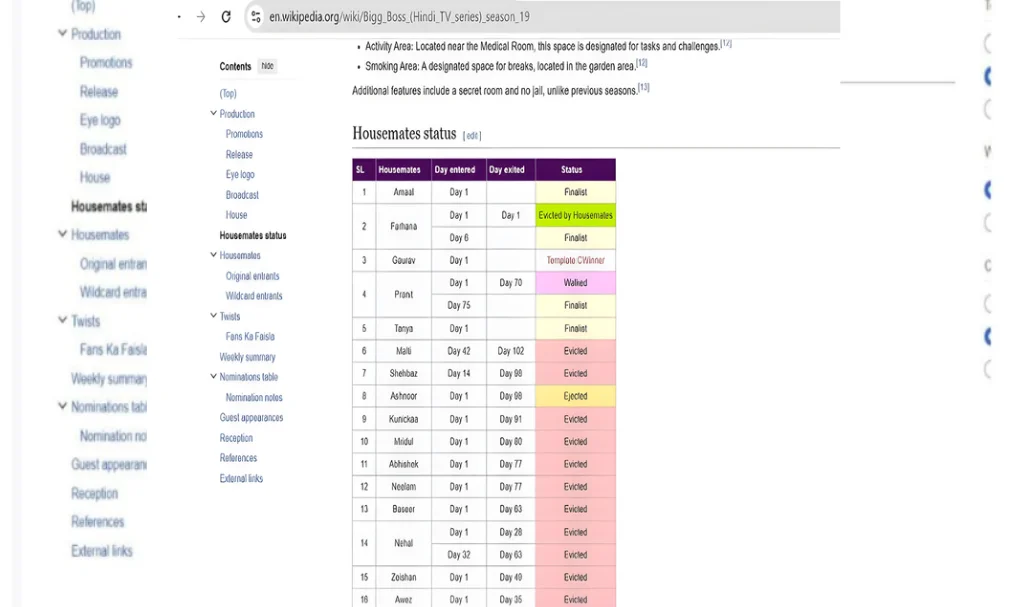Viewport: 1023px width, 607px height.
Task: Collapse Housemates chevron below bold Housemates status
Action: 213,255
